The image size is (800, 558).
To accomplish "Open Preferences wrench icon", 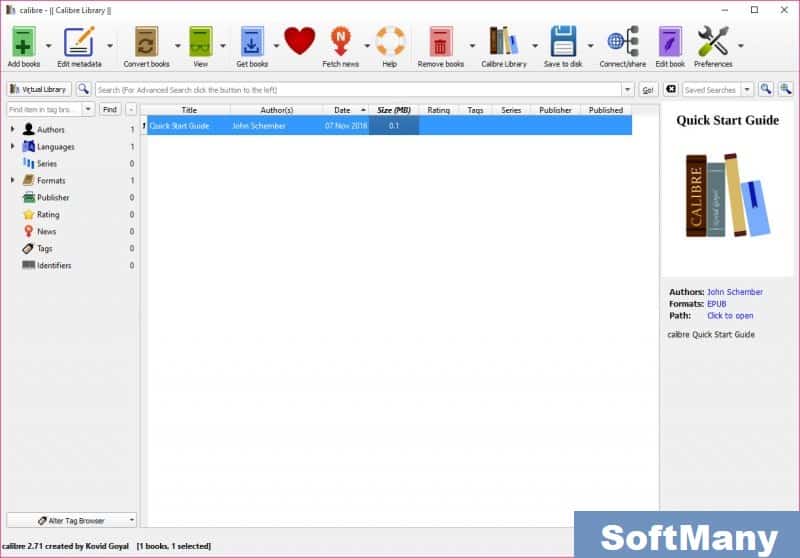I will [x=713, y=41].
